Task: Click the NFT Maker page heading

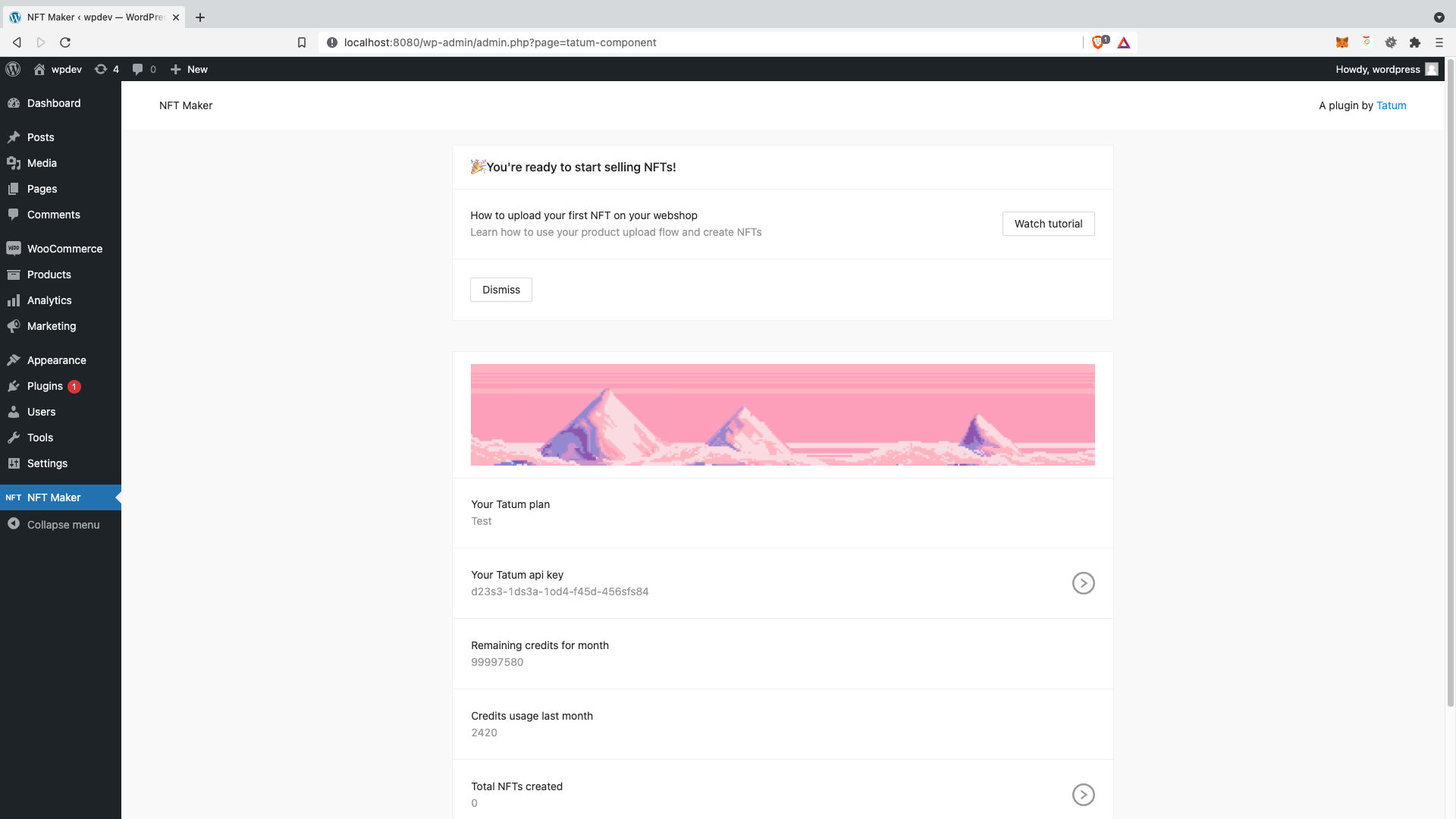Action: pos(186,105)
